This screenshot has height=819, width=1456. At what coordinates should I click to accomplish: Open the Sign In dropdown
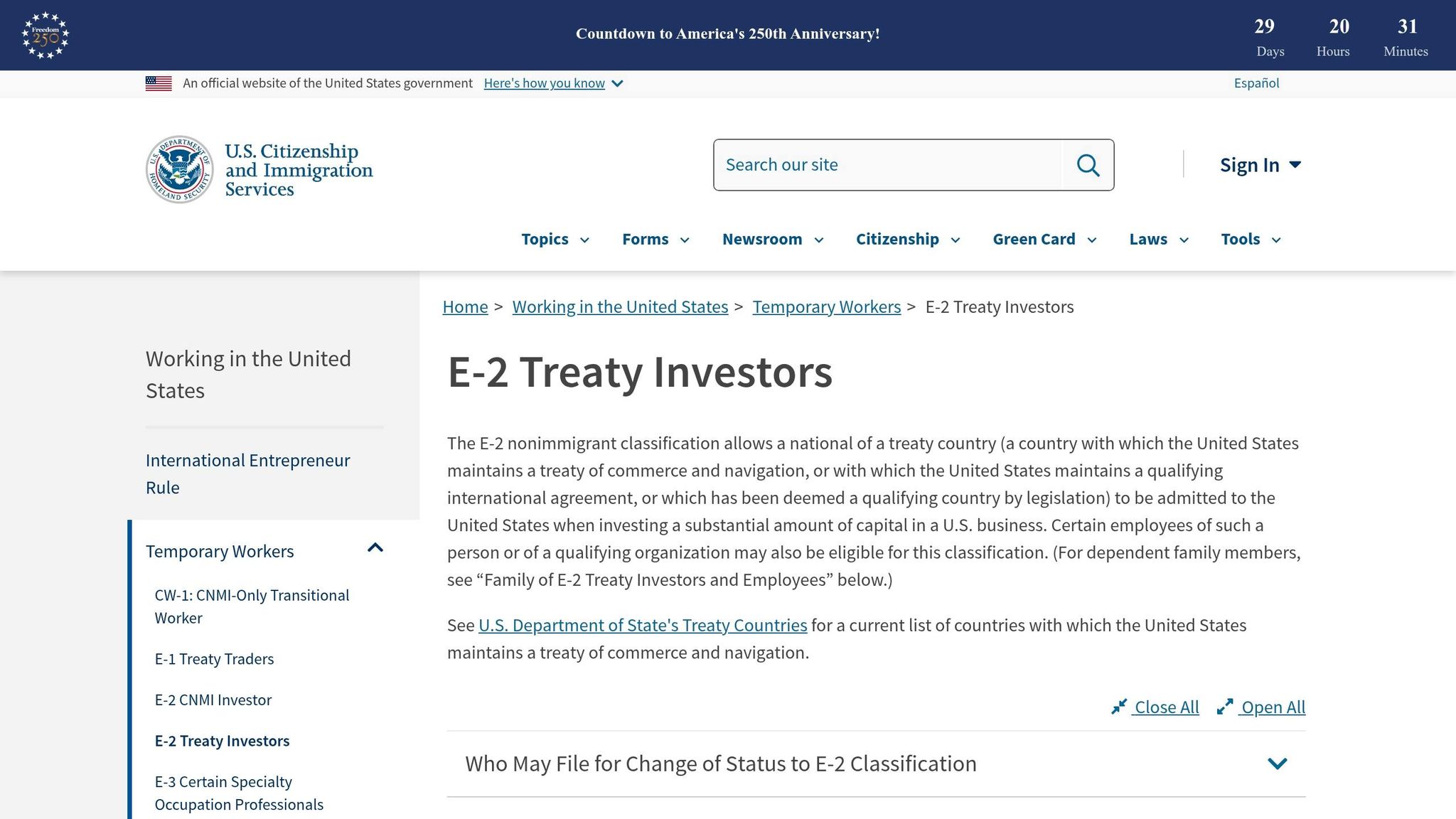pyautogui.click(x=1260, y=165)
